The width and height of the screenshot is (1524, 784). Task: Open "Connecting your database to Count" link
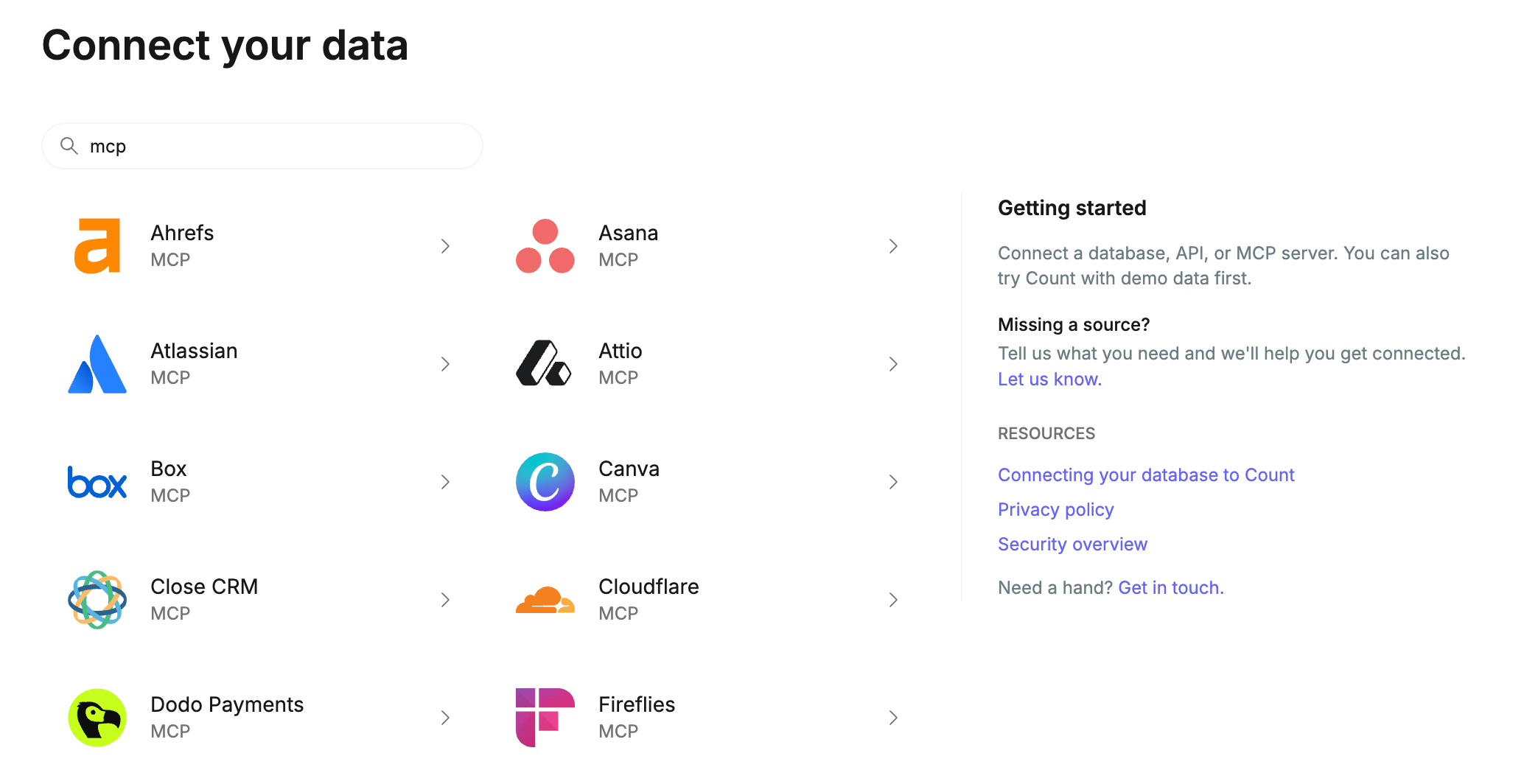click(1146, 475)
